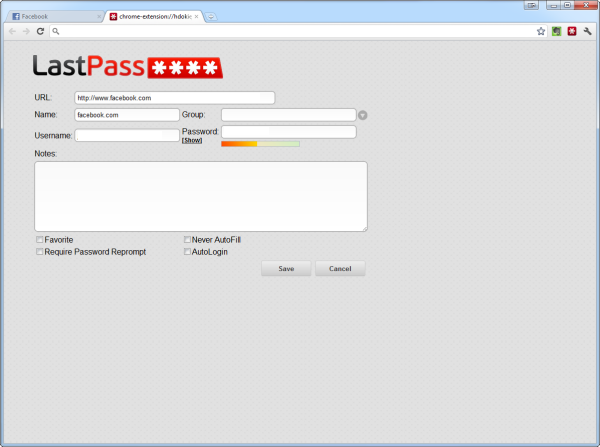The width and height of the screenshot is (600, 447).
Task: Switch to the Facebook tab
Action: [x=52, y=17]
